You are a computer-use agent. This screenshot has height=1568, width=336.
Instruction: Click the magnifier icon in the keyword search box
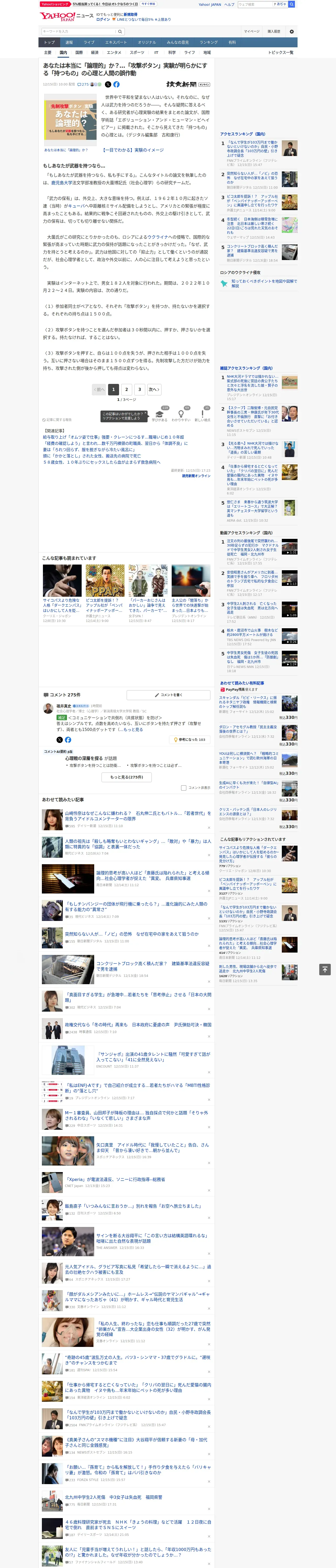(x=120, y=32)
